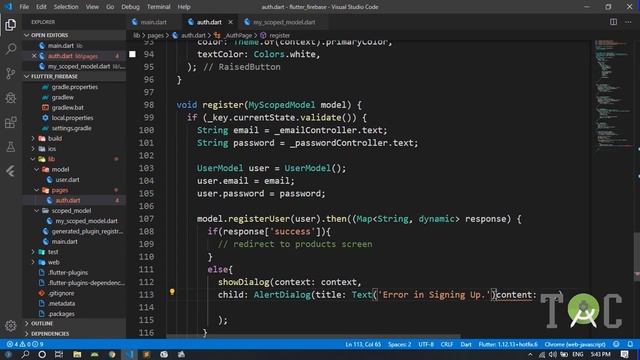Close the auth.dart editor tab
The width and height of the screenshot is (640, 360).
231,22
